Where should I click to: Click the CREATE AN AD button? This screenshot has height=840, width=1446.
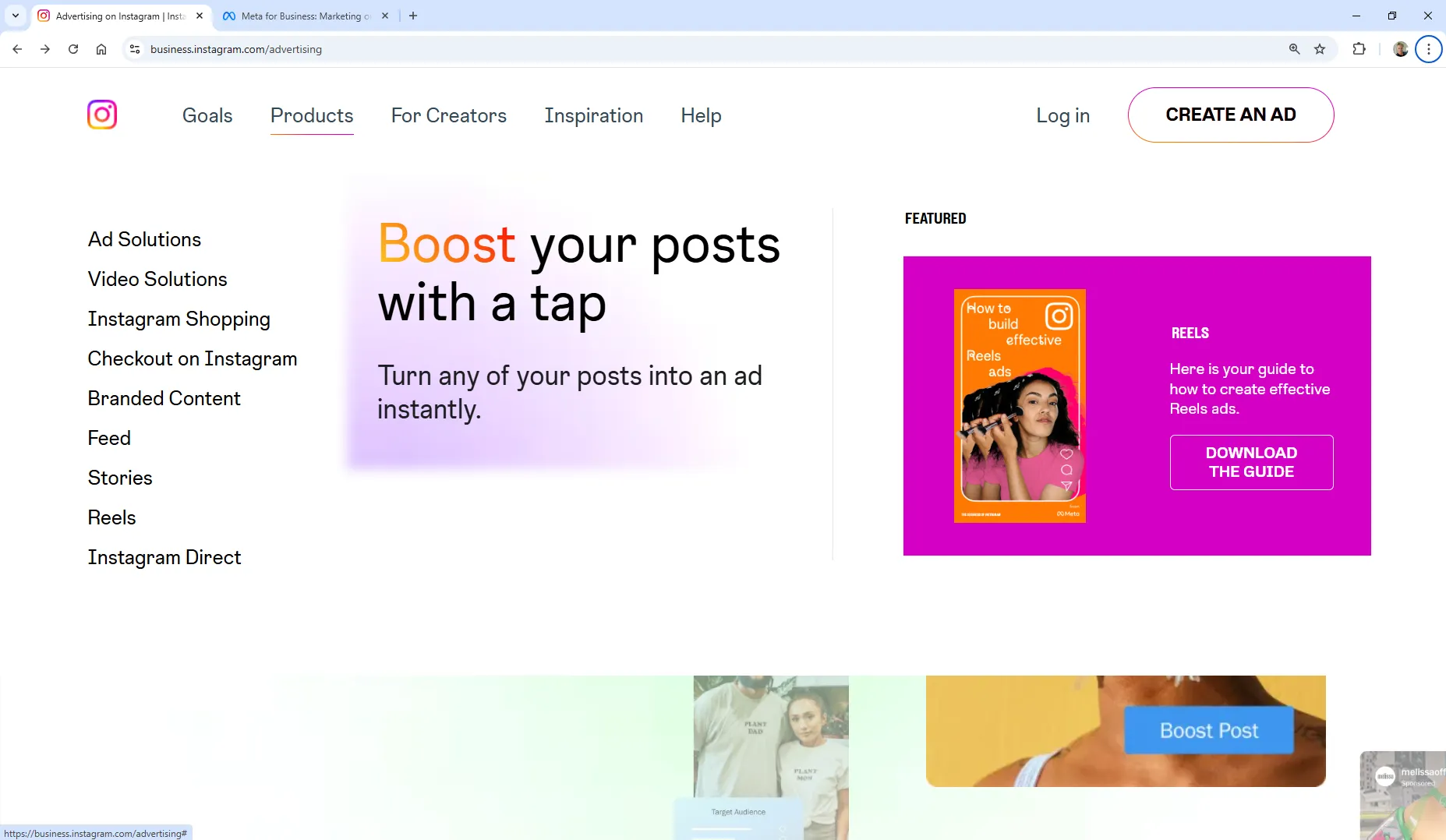click(x=1231, y=115)
